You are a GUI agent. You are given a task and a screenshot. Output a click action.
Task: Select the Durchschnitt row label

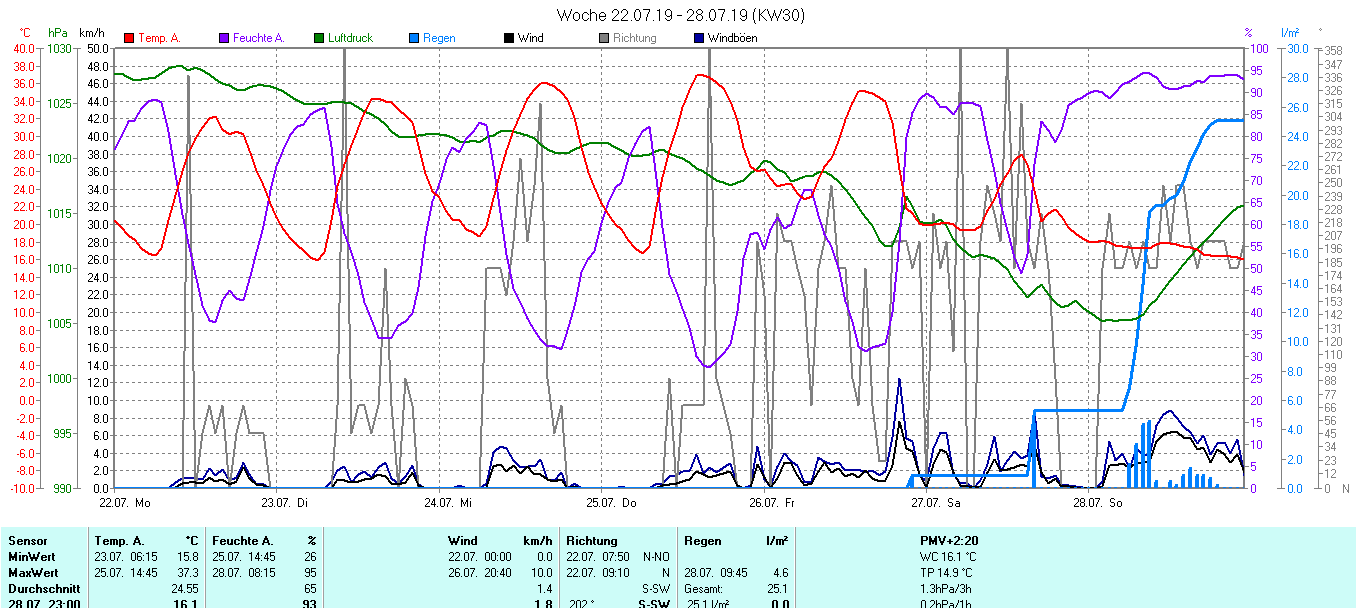click(x=40, y=588)
